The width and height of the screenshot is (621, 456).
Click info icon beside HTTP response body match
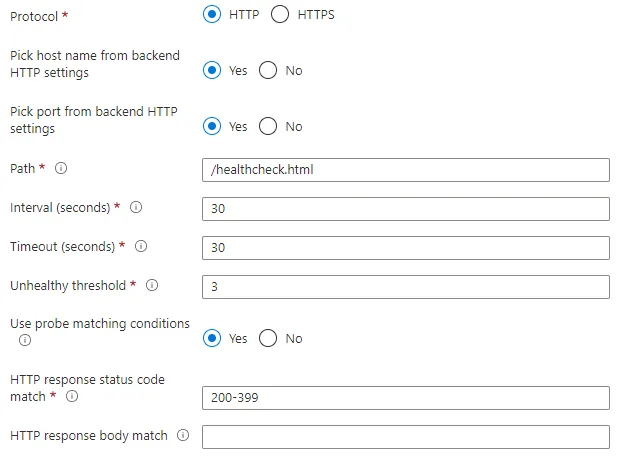pyautogui.click(x=183, y=435)
